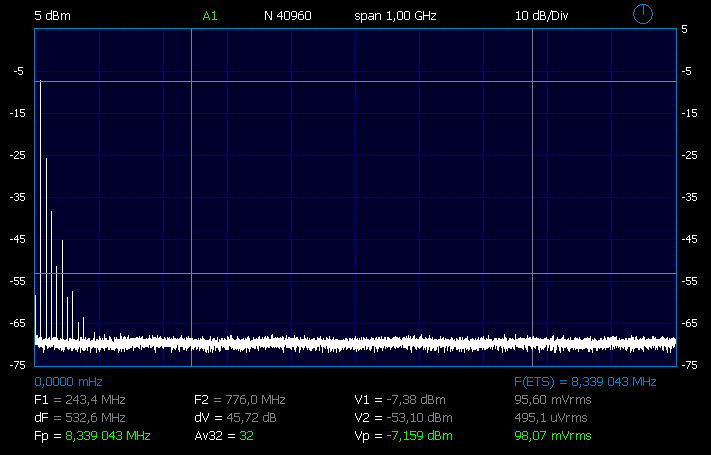Click the V1 = -7,38 dBm readout
Viewport: 711px width, 455px height.
coord(402,400)
